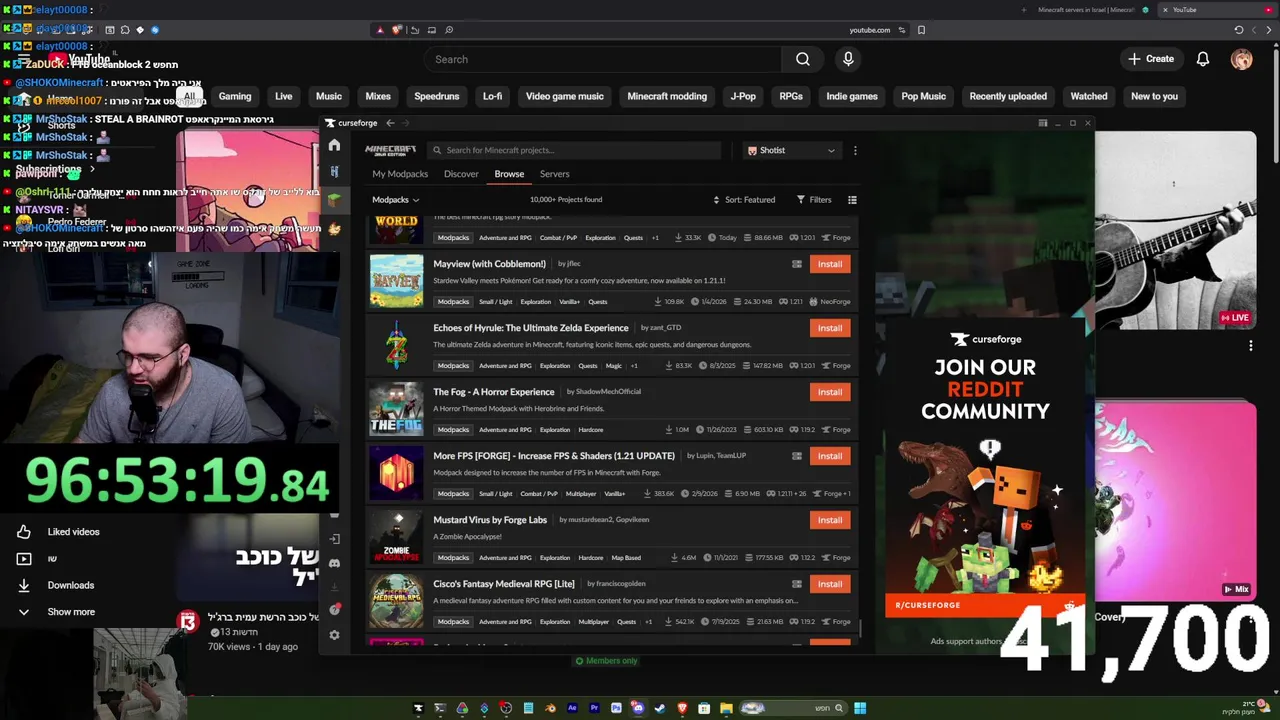
Task: Install Echoes of Hyrule modpack
Action: 830,328
